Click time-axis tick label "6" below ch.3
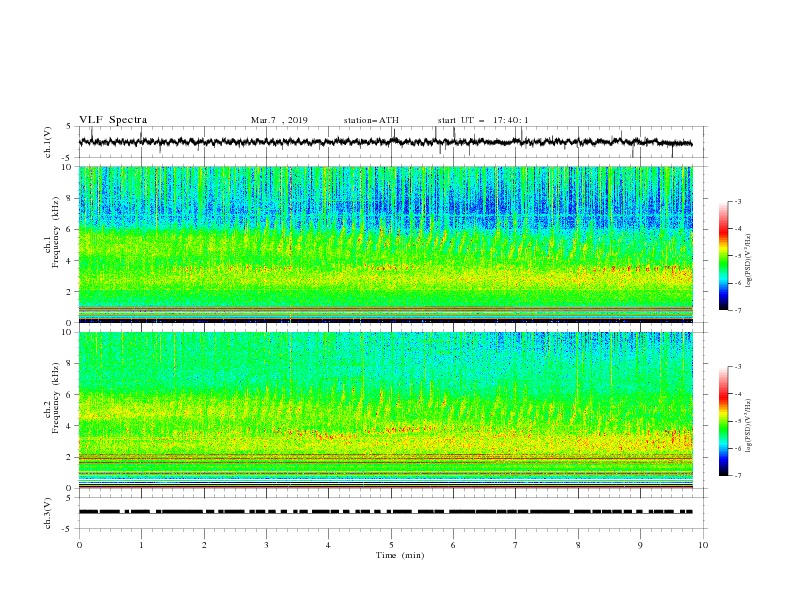The image size is (792, 612). [453, 545]
